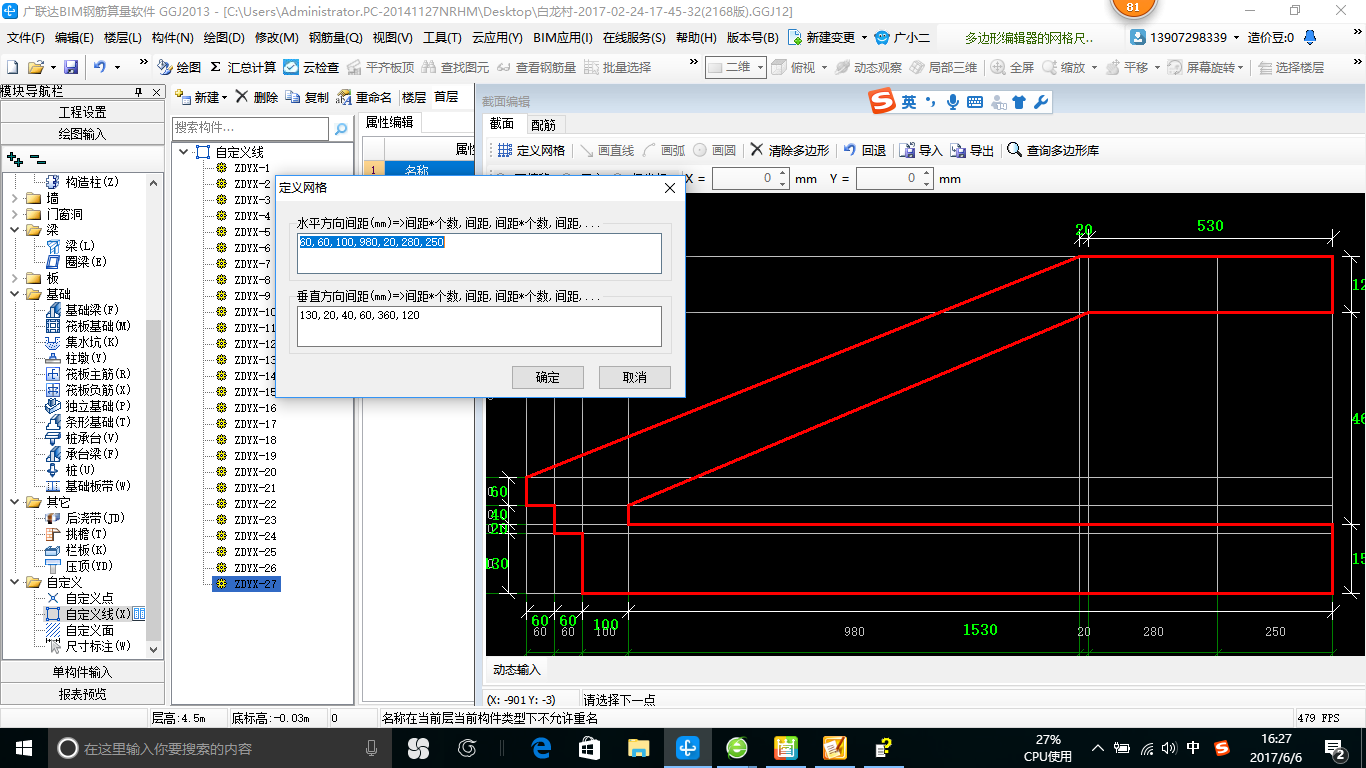Select the 属性编辑 tab
This screenshot has width=1366, height=768.
coord(389,122)
